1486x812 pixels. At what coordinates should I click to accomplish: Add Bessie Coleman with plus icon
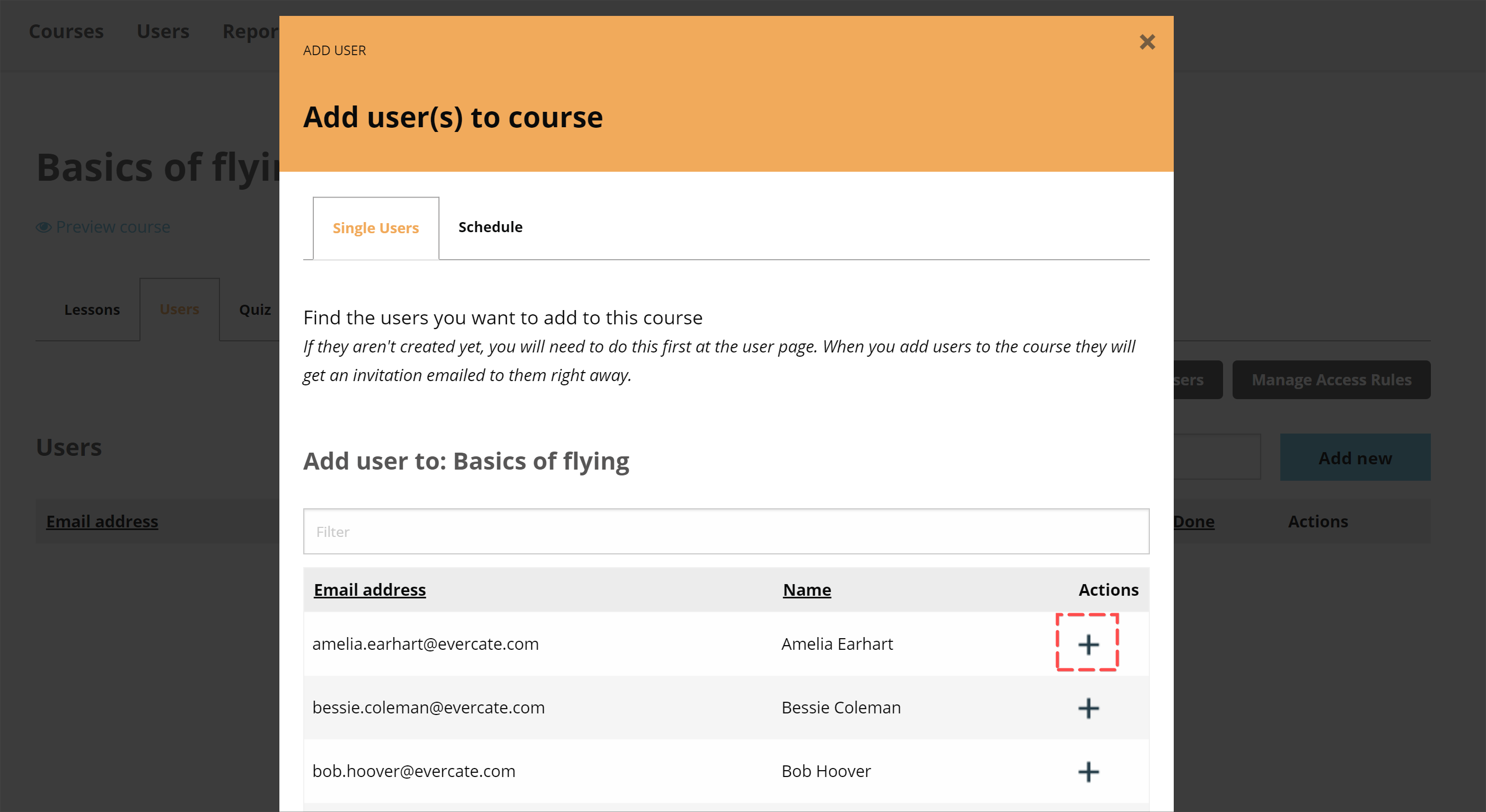click(x=1088, y=708)
